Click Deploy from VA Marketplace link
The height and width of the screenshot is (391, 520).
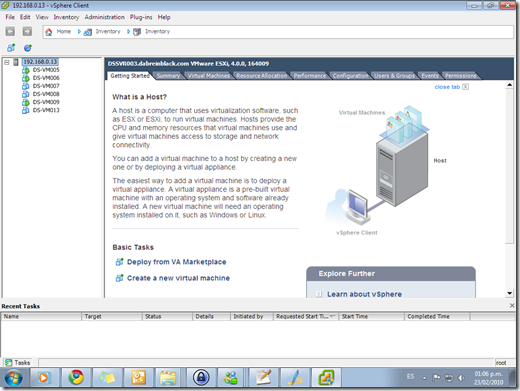[177, 262]
